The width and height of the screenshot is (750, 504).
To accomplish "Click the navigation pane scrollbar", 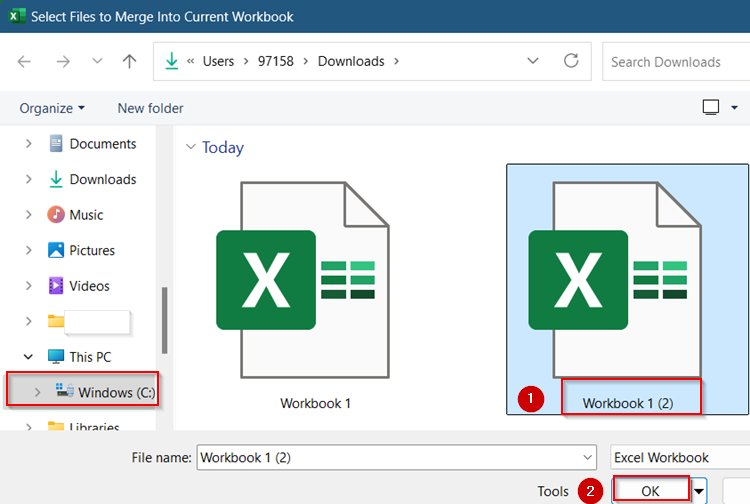I will click(x=165, y=320).
